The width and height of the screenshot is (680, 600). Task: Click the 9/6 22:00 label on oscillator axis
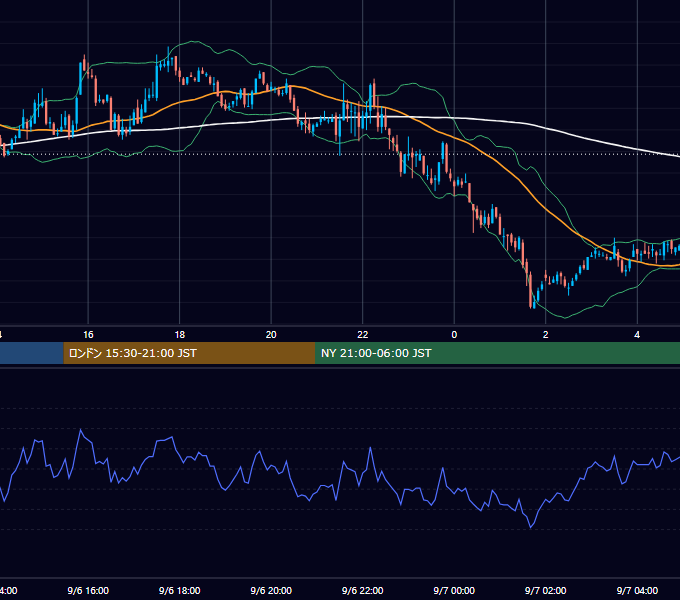pos(363,590)
